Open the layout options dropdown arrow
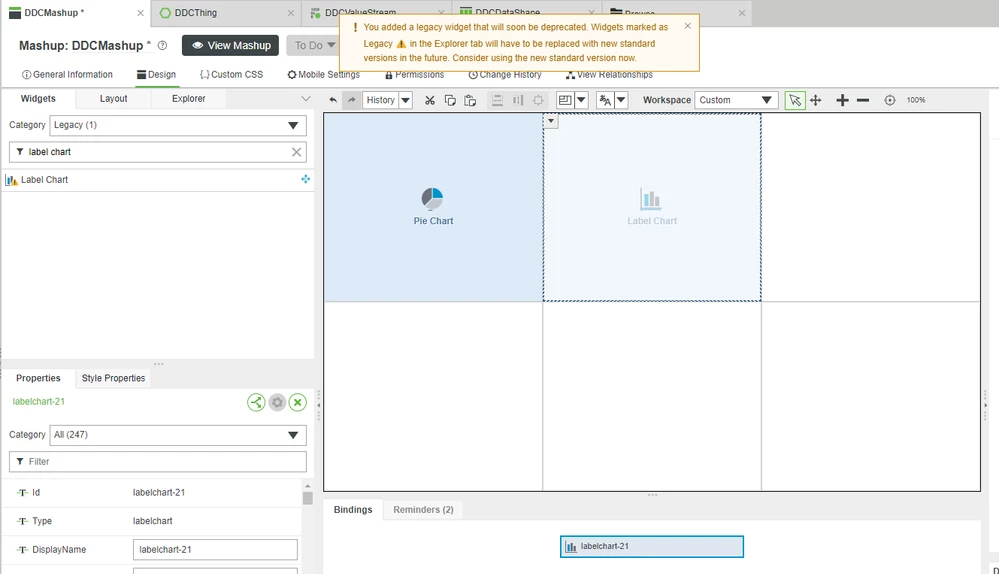The height and width of the screenshot is (574, 999). coord(581,100)
